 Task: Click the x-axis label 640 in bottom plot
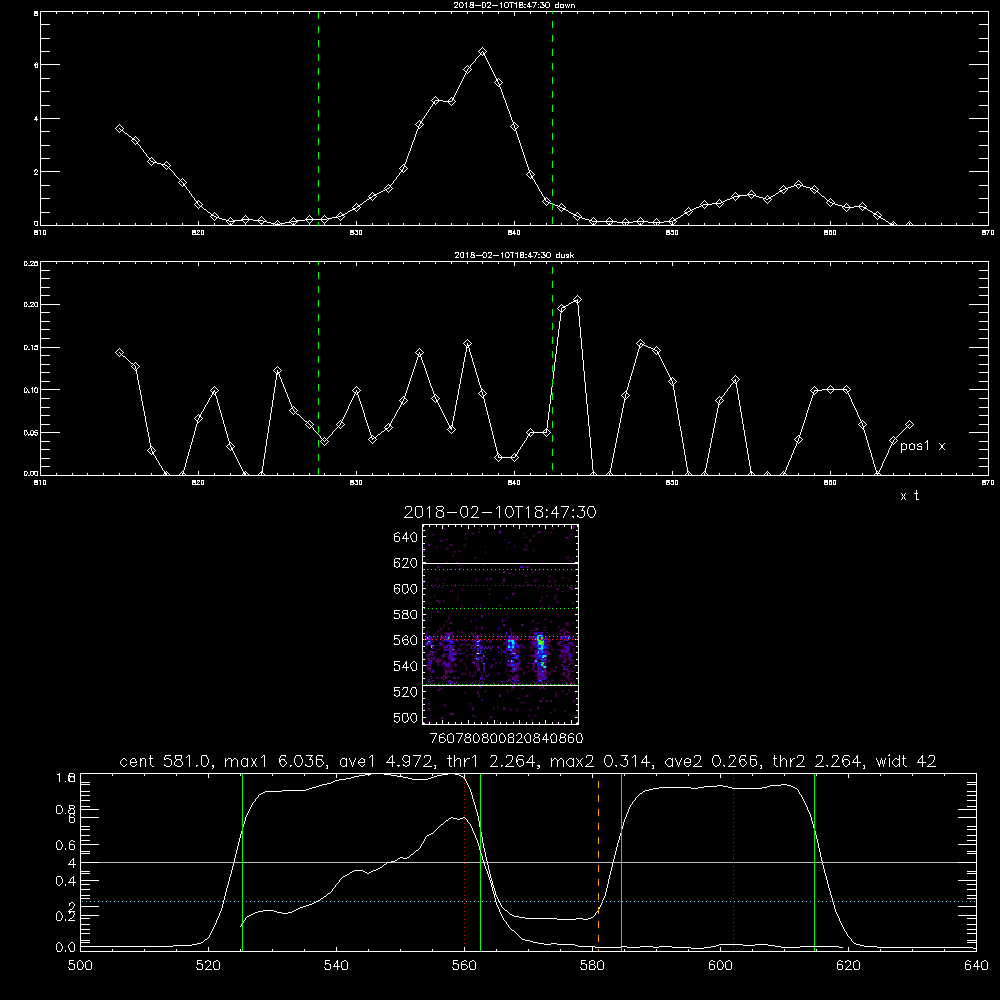[x=976, y=966]
